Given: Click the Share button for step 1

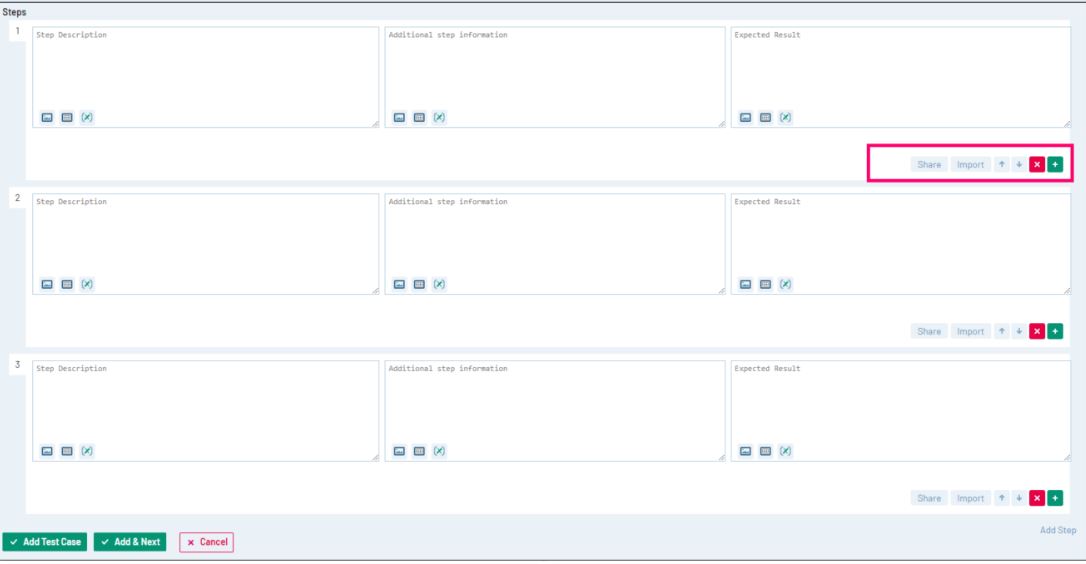Looking at the screenshot, I should [929, 164].
